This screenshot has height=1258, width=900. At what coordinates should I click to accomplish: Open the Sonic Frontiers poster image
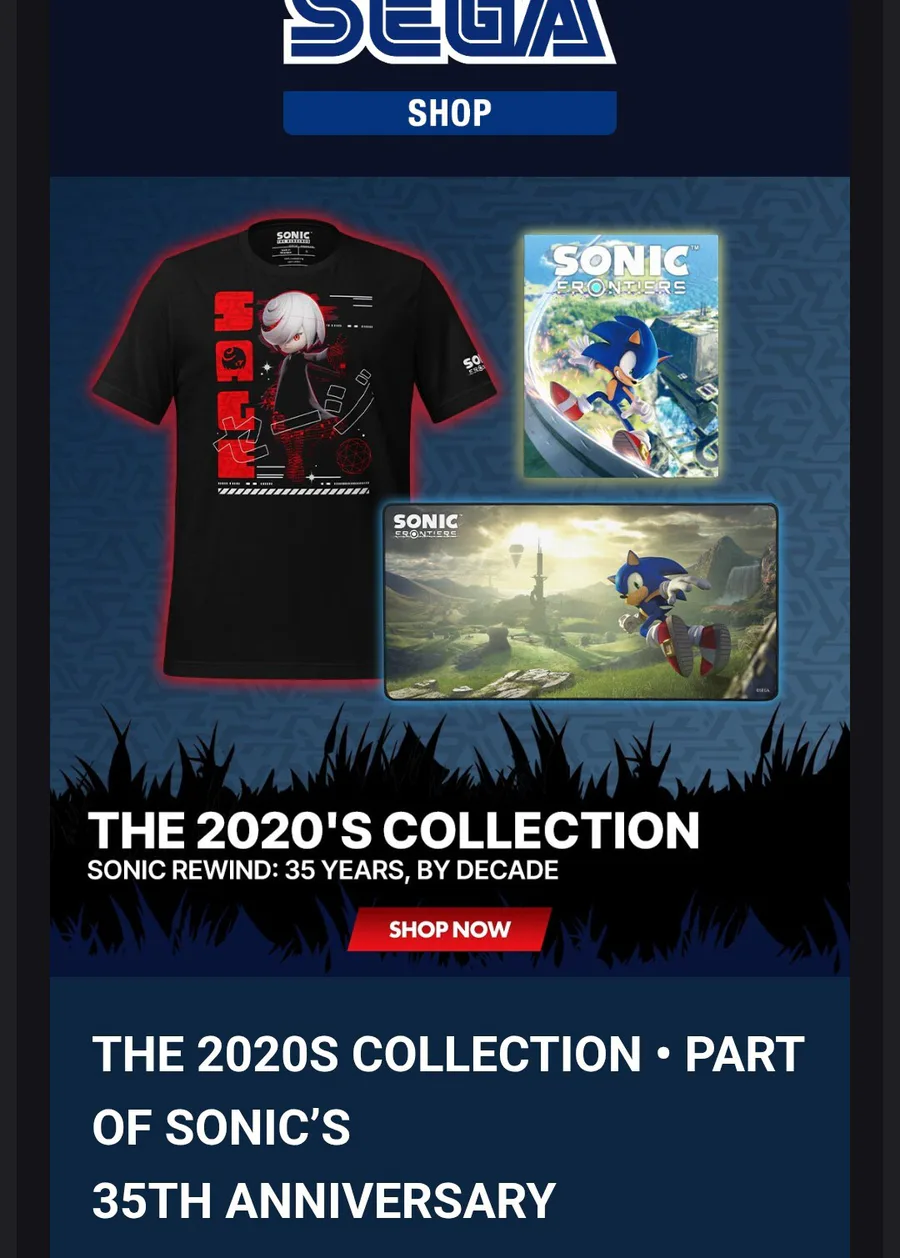(621, 356)
